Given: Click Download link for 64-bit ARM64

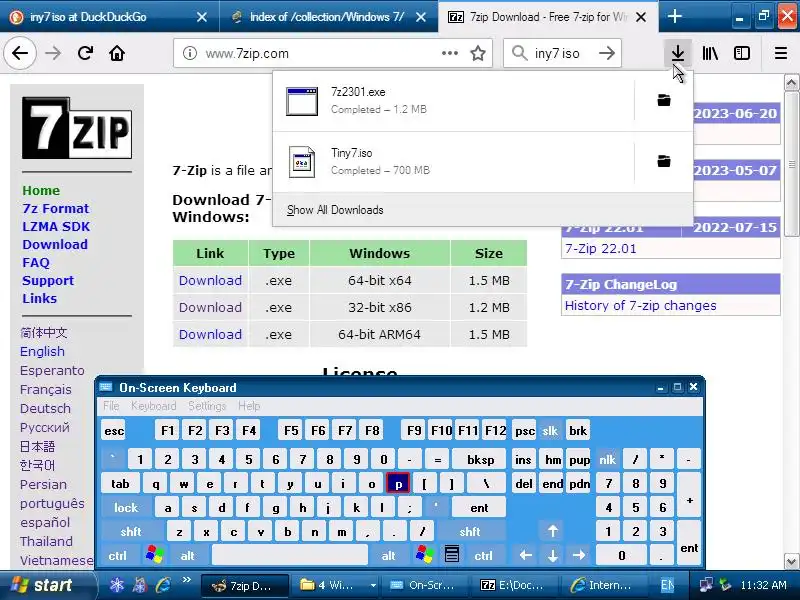Looking at the screenshot, I should [x=210, y=335].
